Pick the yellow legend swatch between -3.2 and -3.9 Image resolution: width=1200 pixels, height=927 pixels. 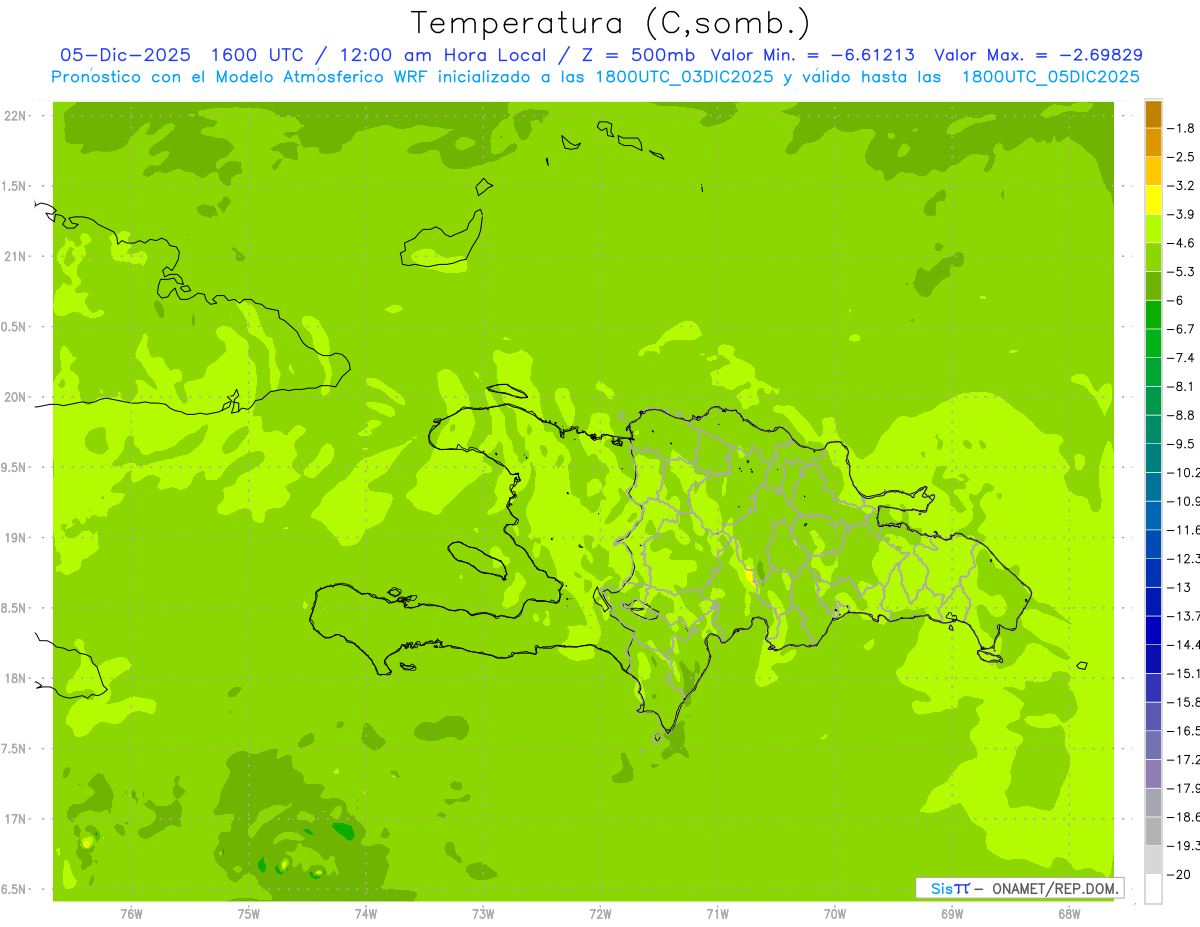click(x=1153, y=200)
